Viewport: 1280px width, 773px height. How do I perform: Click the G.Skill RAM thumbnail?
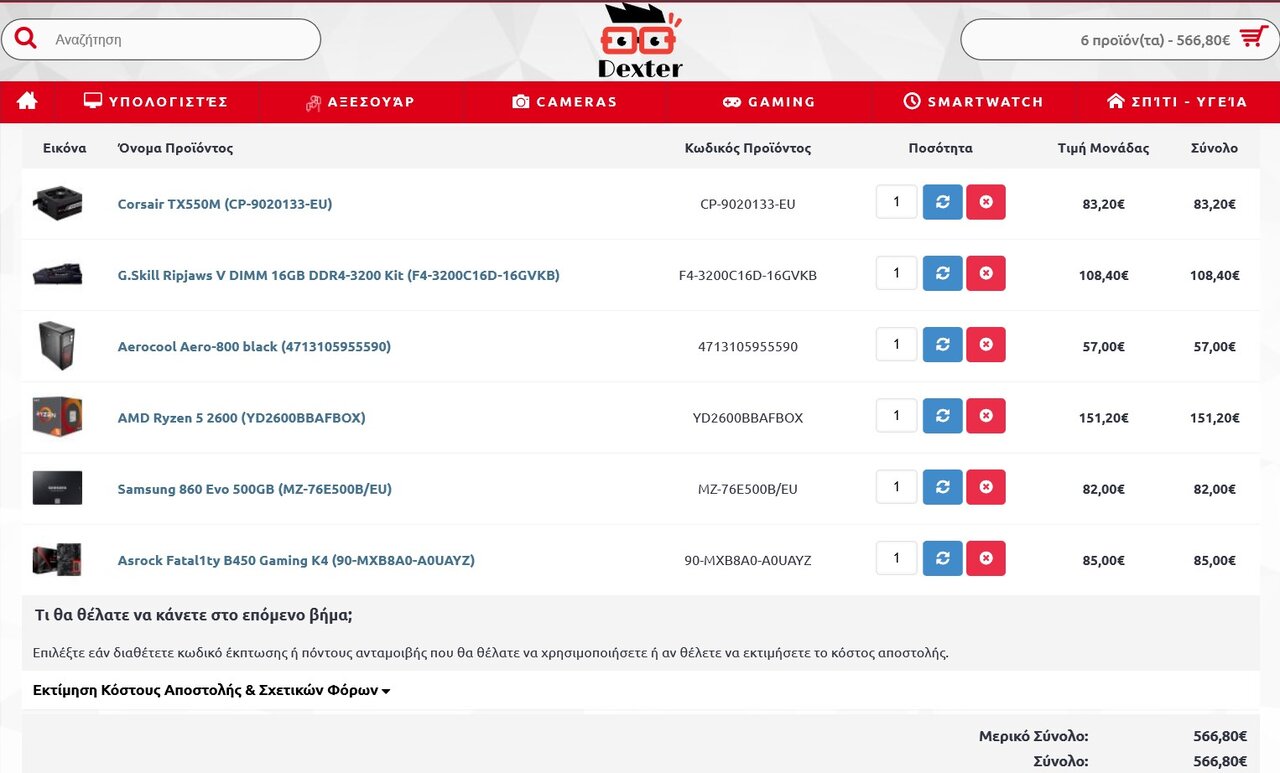click(x=57, y=274)
